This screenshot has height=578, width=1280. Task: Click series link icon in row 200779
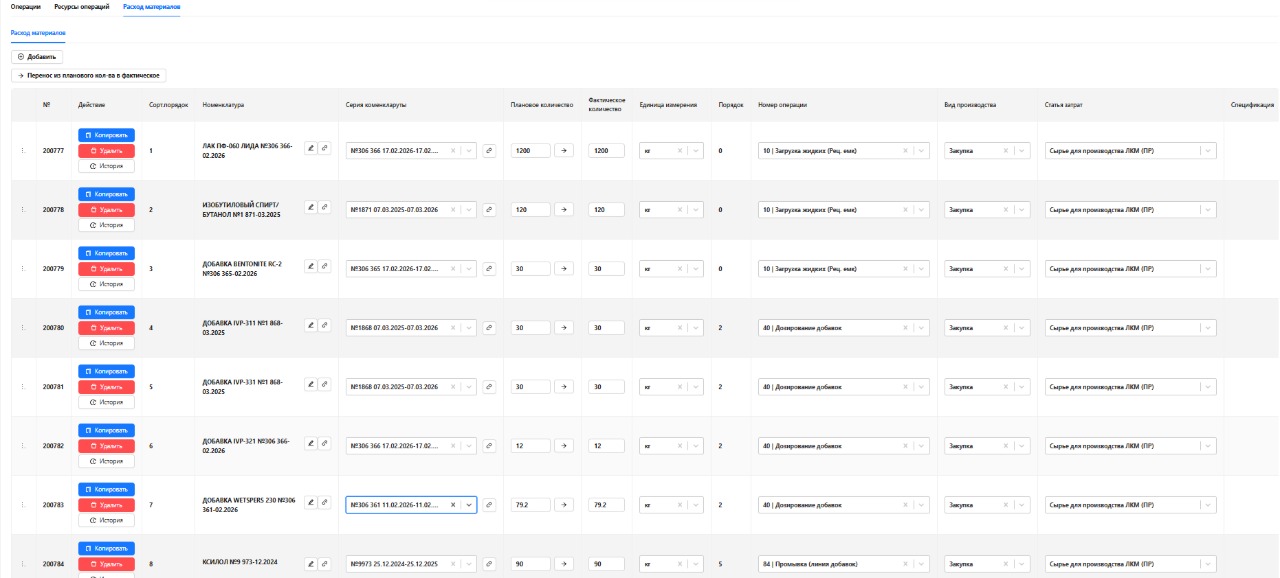[x=489, y=269]
